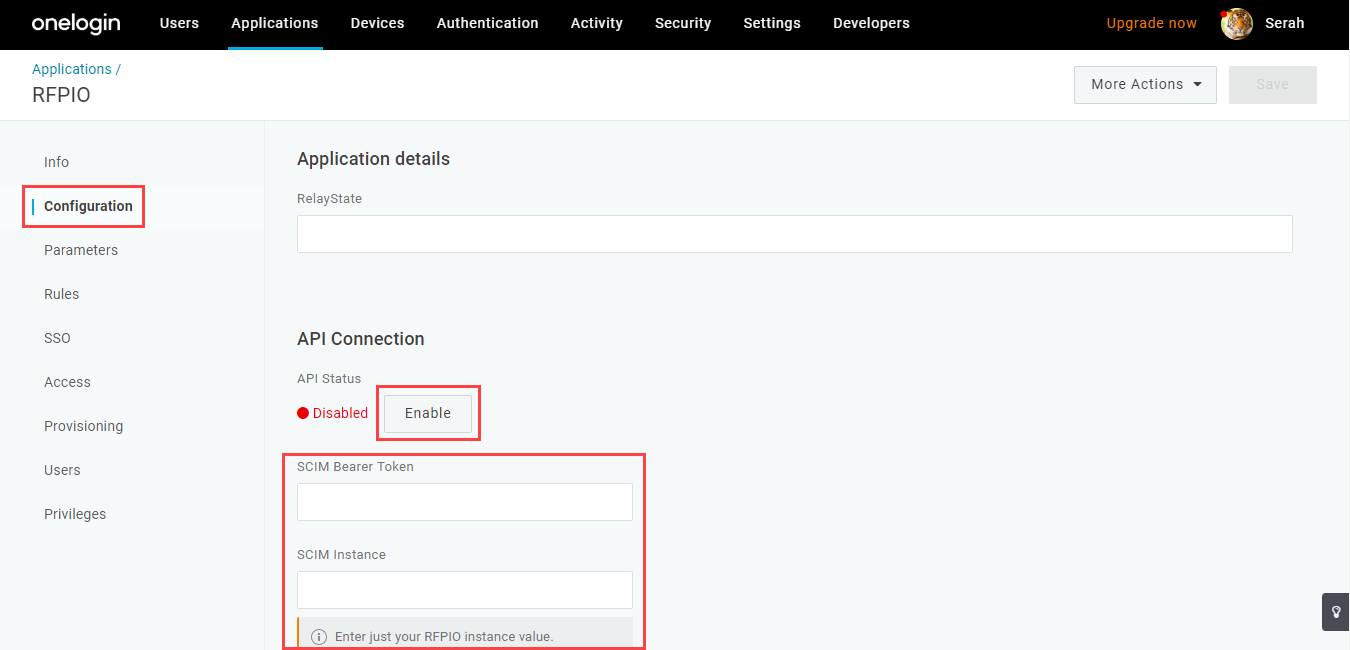Select the Users sidebar tab
The height and width of the screenshot is (650, 1350).
(62, 470)
